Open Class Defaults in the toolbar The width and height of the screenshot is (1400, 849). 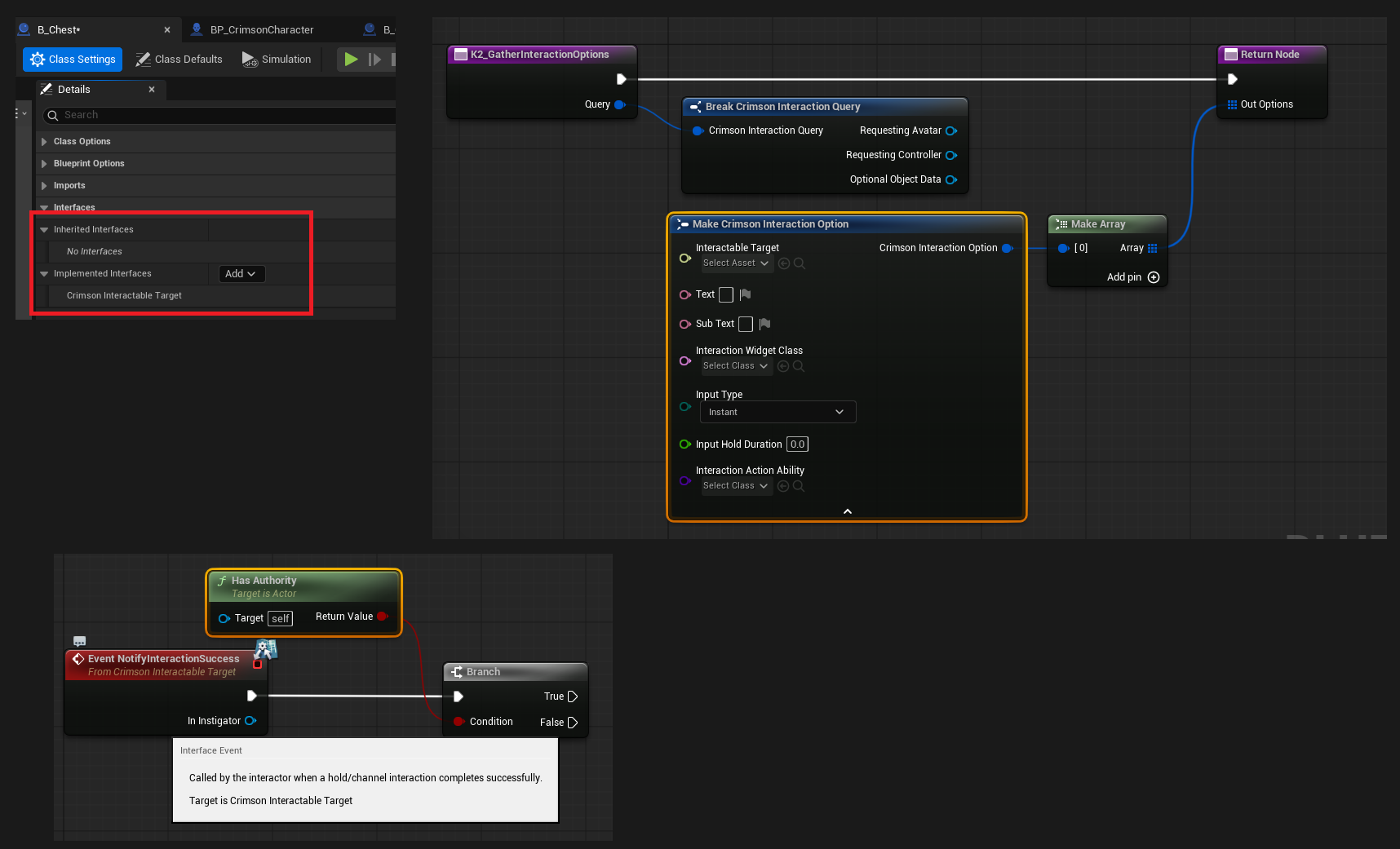point(179,60)
